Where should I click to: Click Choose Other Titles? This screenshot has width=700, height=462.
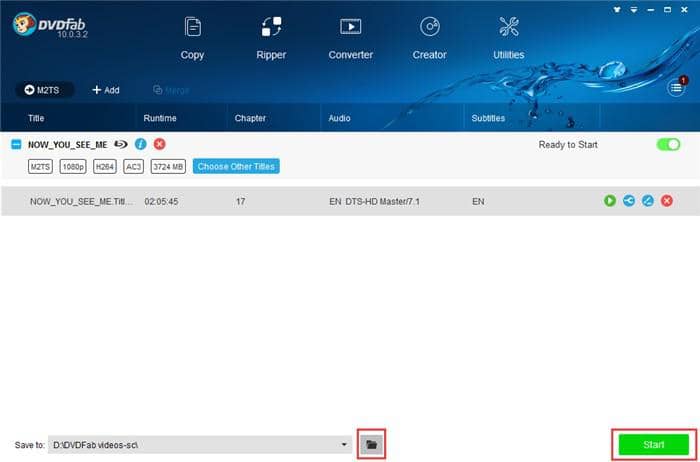pyautogui.click(x=236, y=166)
